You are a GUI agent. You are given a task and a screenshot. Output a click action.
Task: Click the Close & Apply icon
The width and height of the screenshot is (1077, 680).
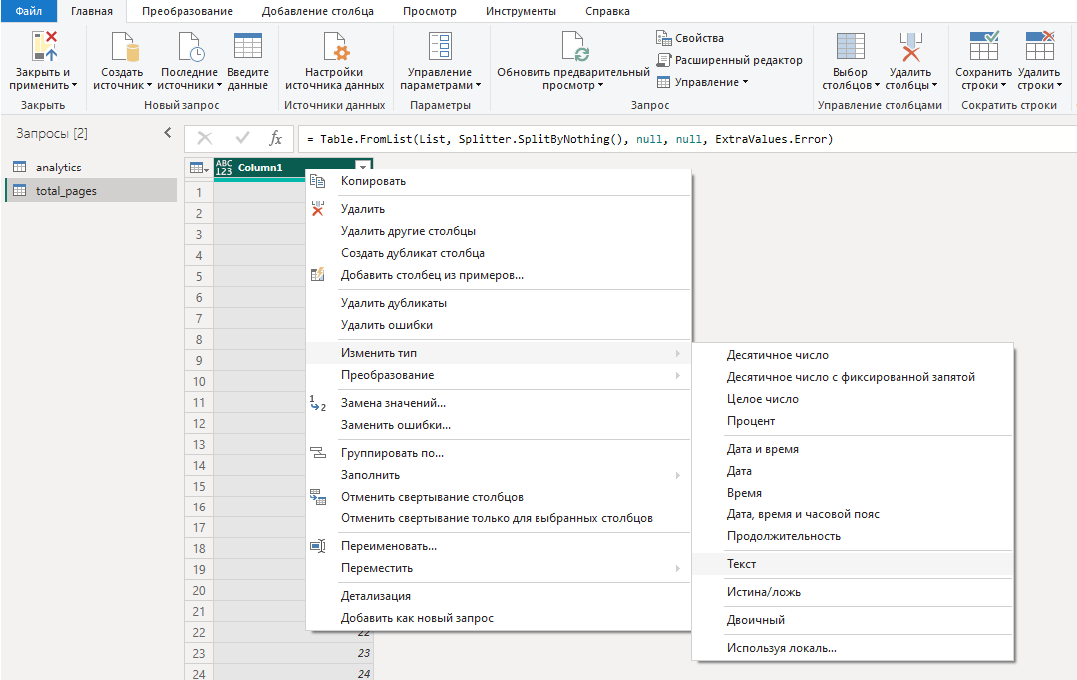pyautogui.click(x=45, y=46)
